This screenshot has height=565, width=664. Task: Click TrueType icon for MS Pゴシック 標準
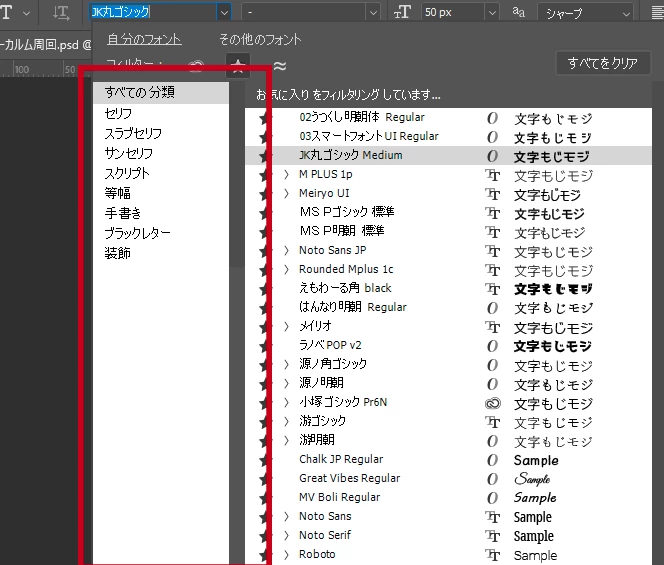(x=492, y=213)
